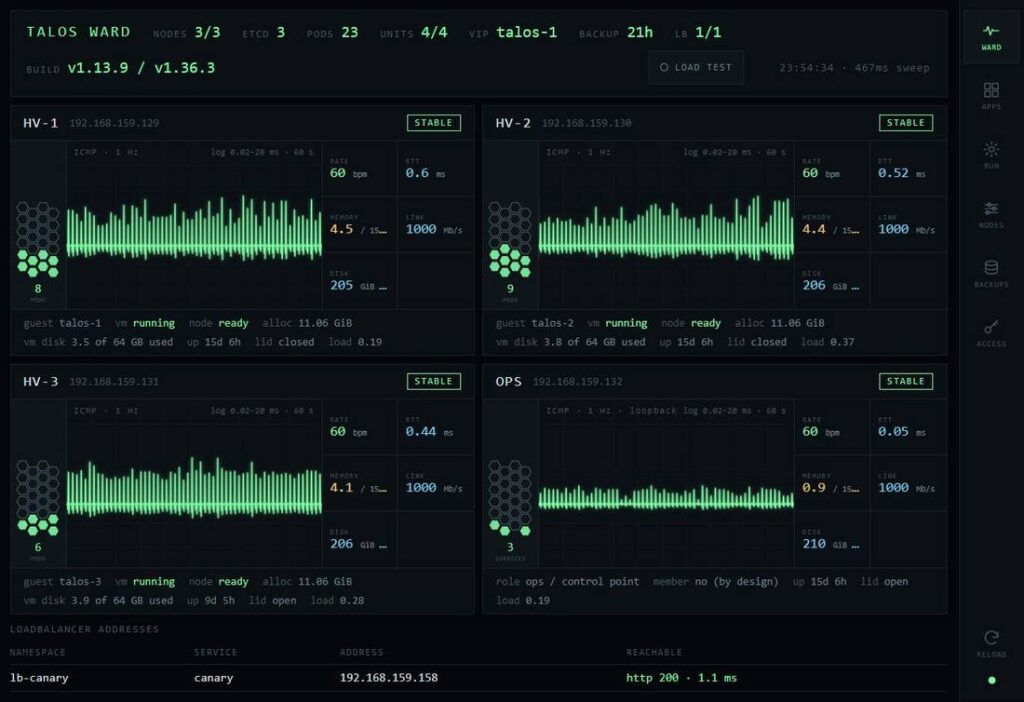Click the HV-3 pods hexagon cluster
This screenshot has width=1024, height=702.
coord(38,498)
